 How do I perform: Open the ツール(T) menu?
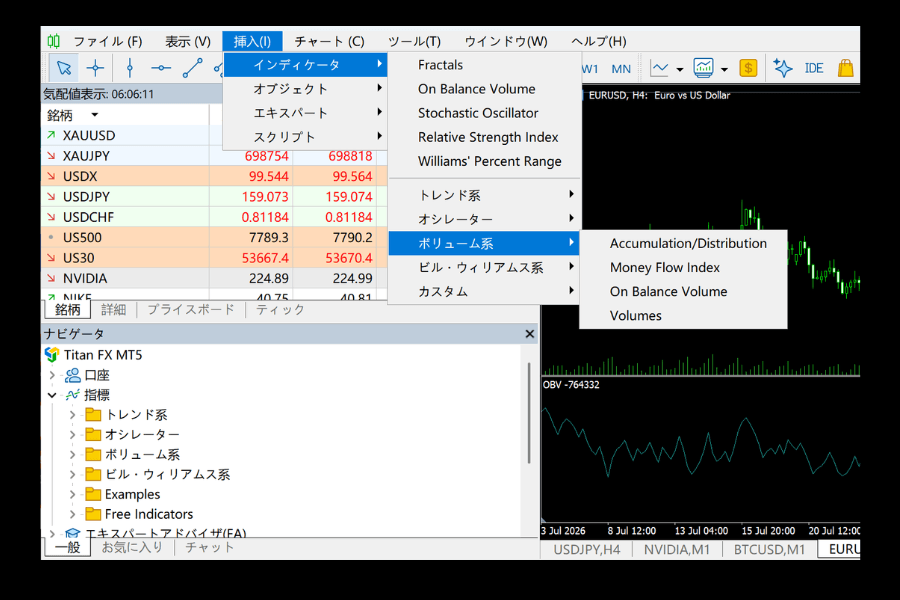414,41
